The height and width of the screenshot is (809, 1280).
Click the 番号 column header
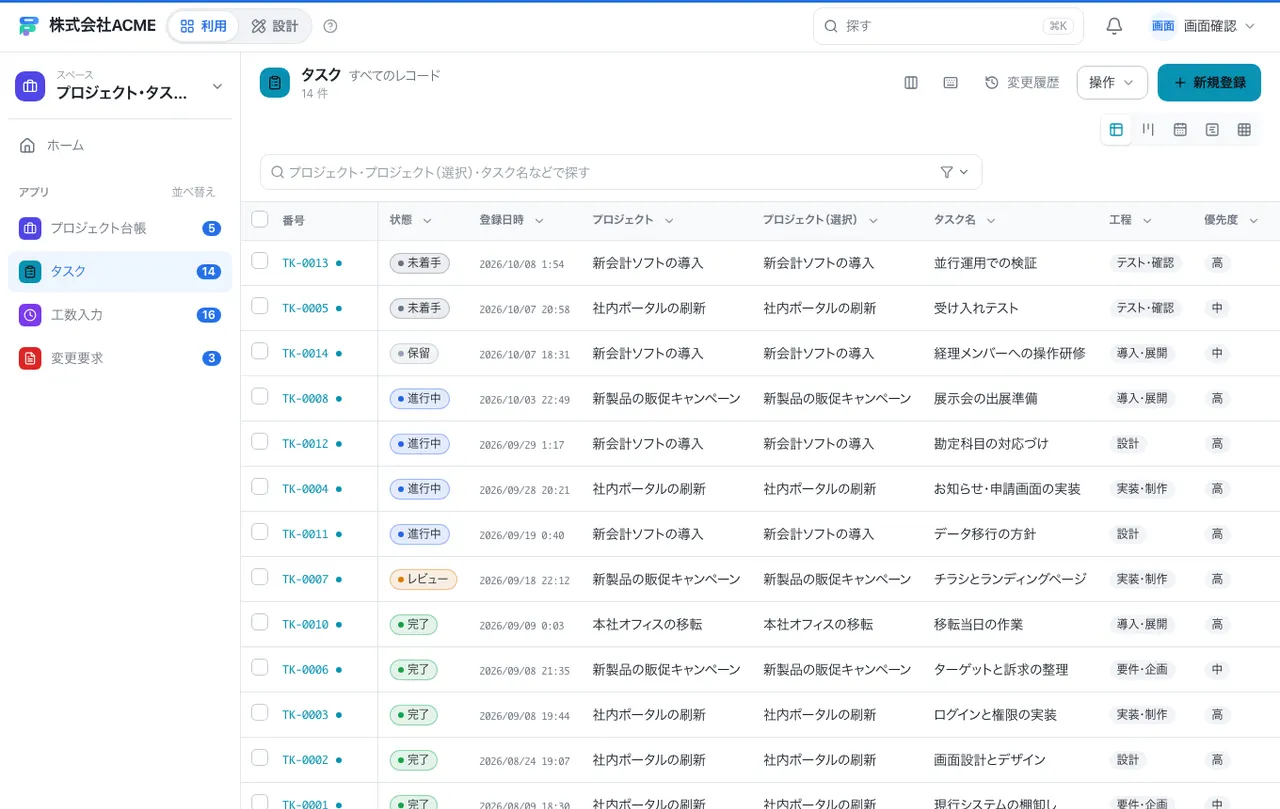(293, 220)
